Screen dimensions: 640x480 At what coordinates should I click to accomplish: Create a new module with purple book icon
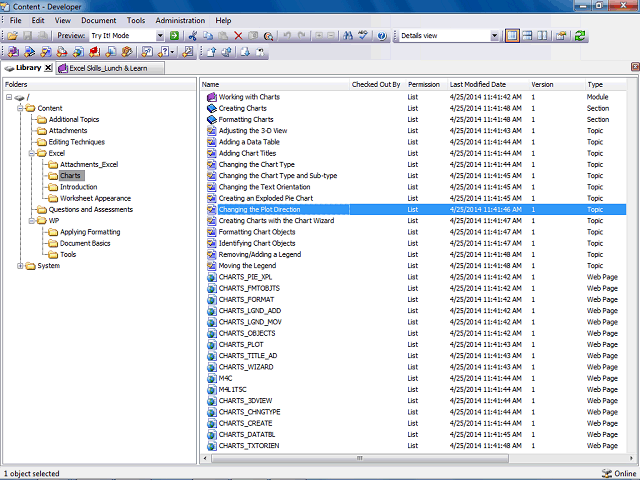point(13,52)
